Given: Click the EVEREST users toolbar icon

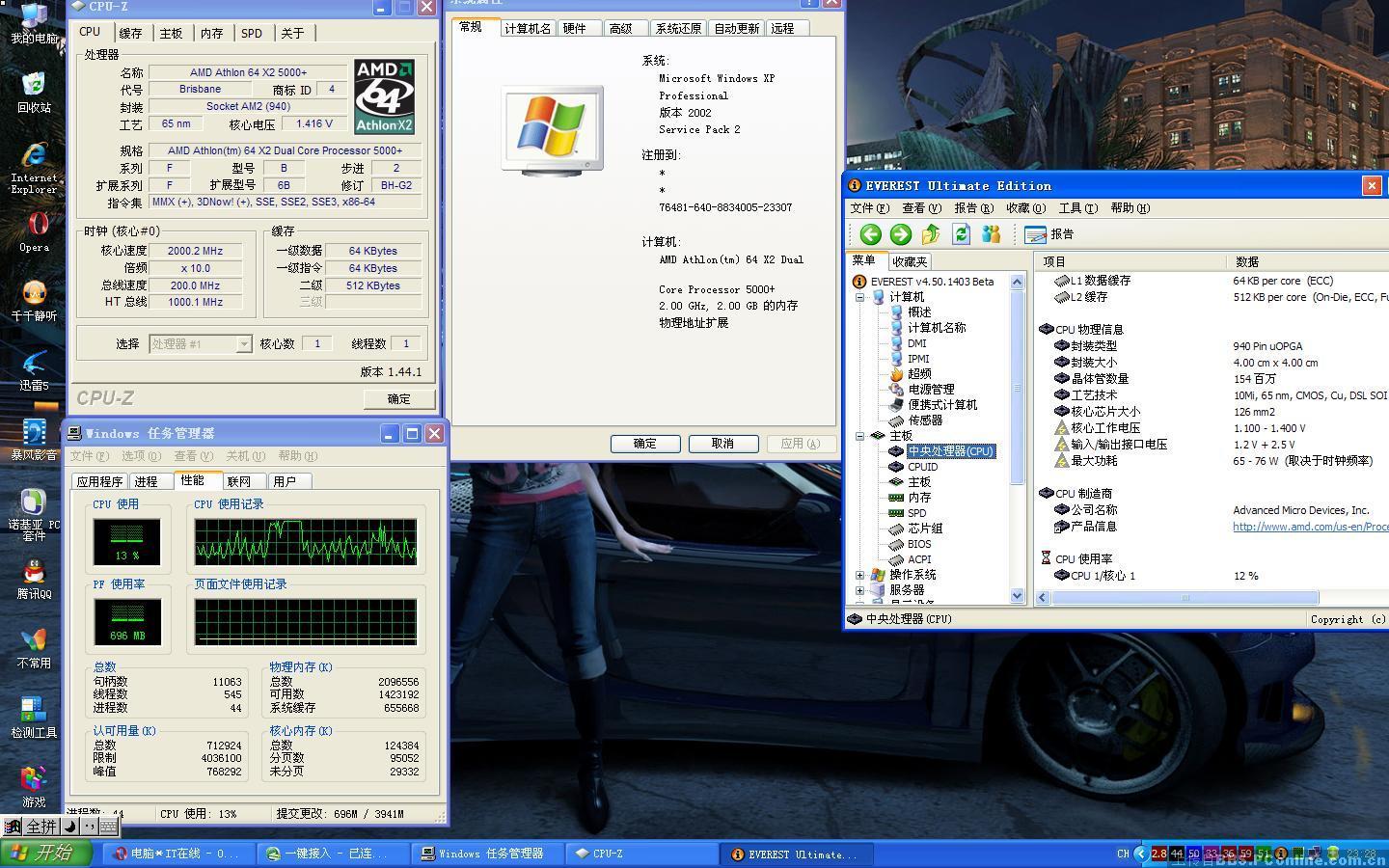Looking at the screenshot, I should (x=991, y=234).
